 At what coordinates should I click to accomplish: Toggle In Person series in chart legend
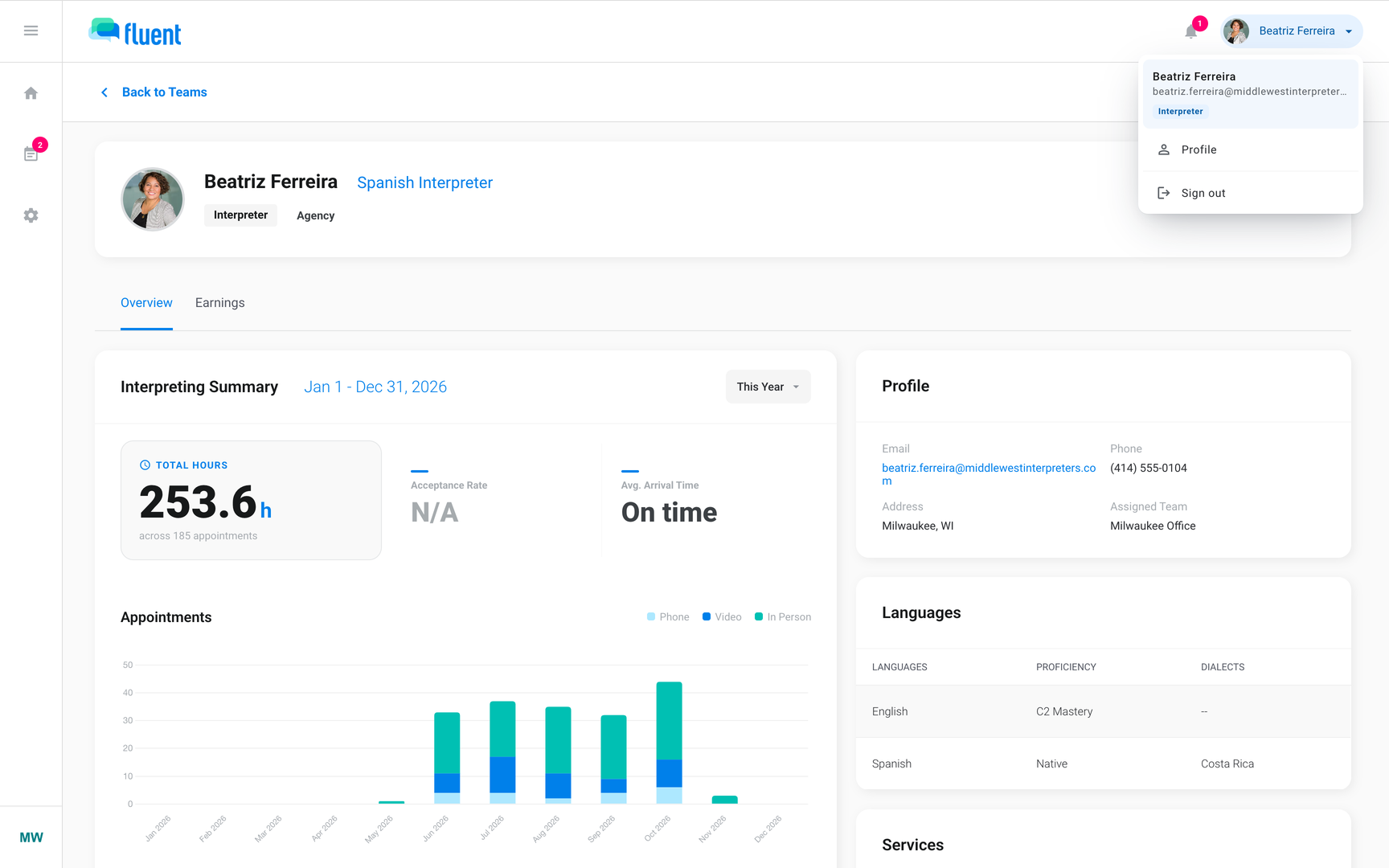[783, 617]
